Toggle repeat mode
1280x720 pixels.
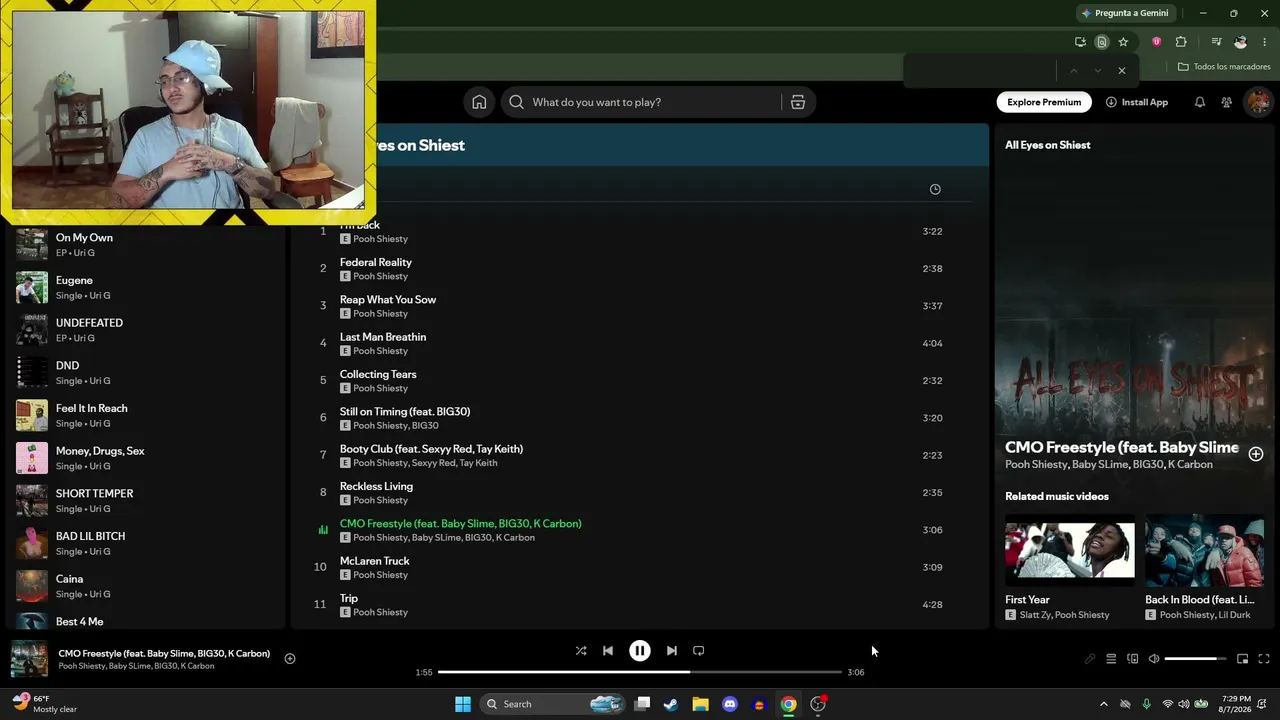click(699, 651)
